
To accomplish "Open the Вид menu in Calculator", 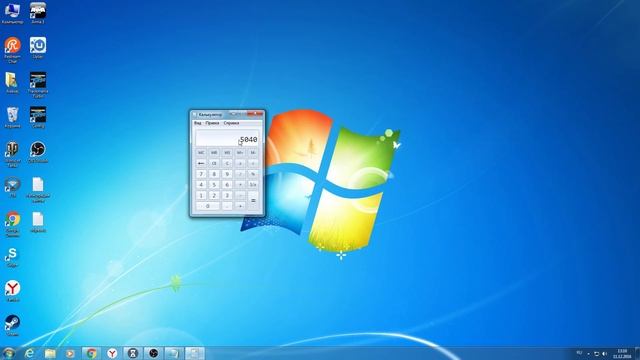I will tap(198, 123).
